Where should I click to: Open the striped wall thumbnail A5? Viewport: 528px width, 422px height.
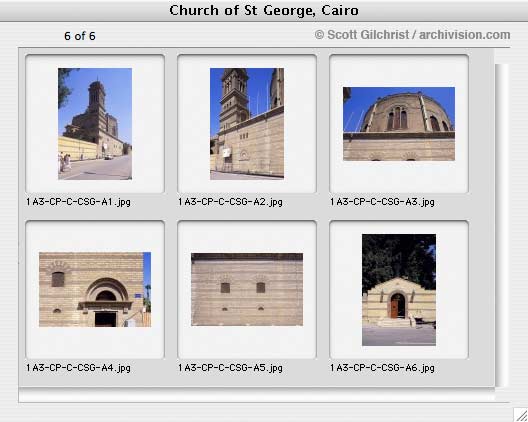(247, 289)
